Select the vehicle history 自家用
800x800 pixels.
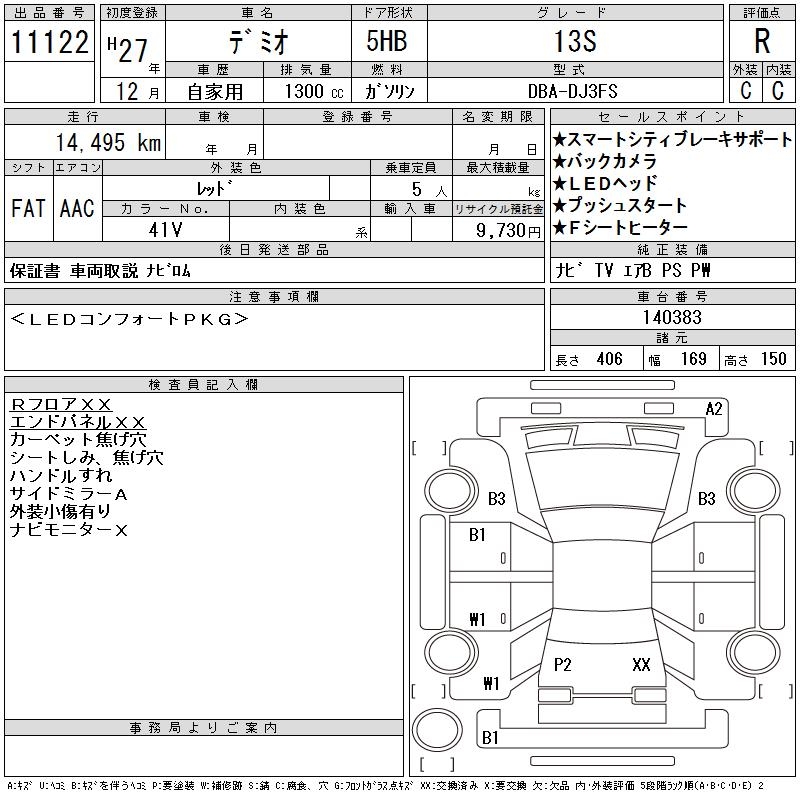coord(215,92)
